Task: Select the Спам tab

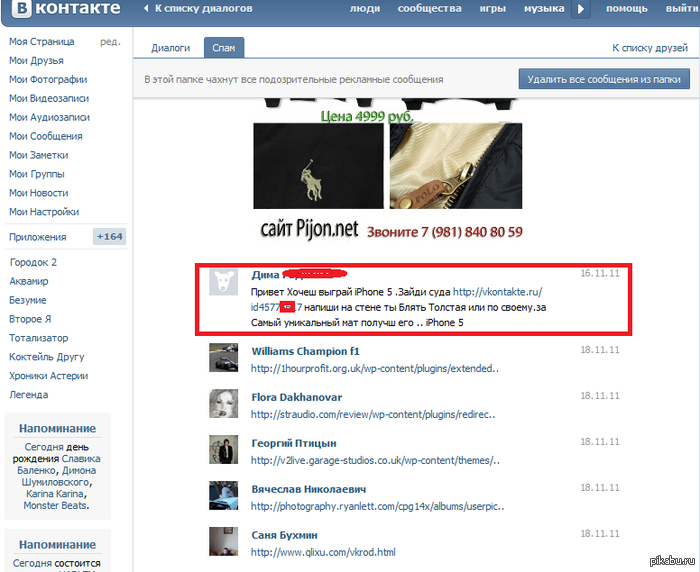Action: click(224, 48)
